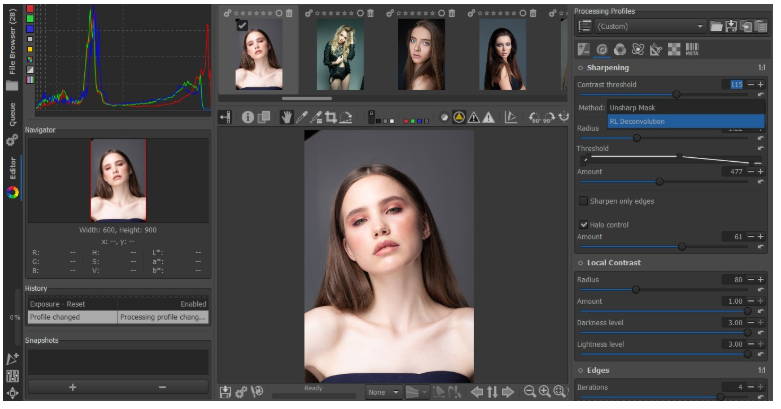This screenshot has height=409, width=781.
Task: Enable the Sharpen only edges checkbox
Action: (x=584, y=201)
